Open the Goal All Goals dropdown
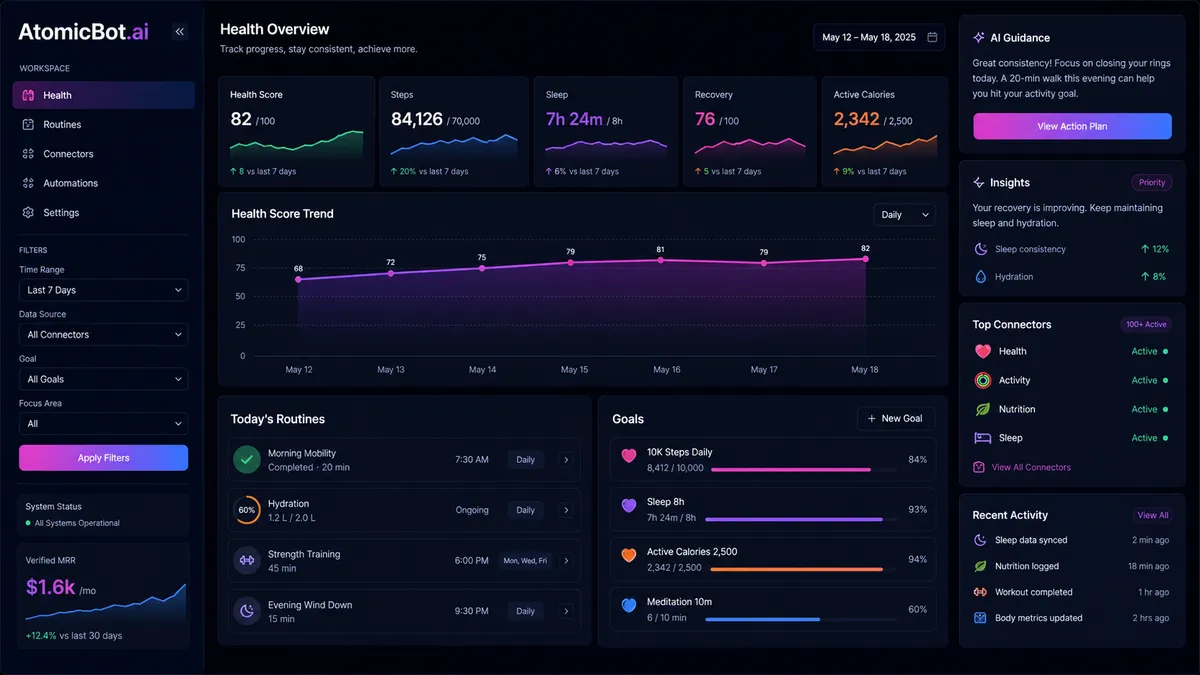Screen dimensions: 1200x675 [x=103, y=379]
